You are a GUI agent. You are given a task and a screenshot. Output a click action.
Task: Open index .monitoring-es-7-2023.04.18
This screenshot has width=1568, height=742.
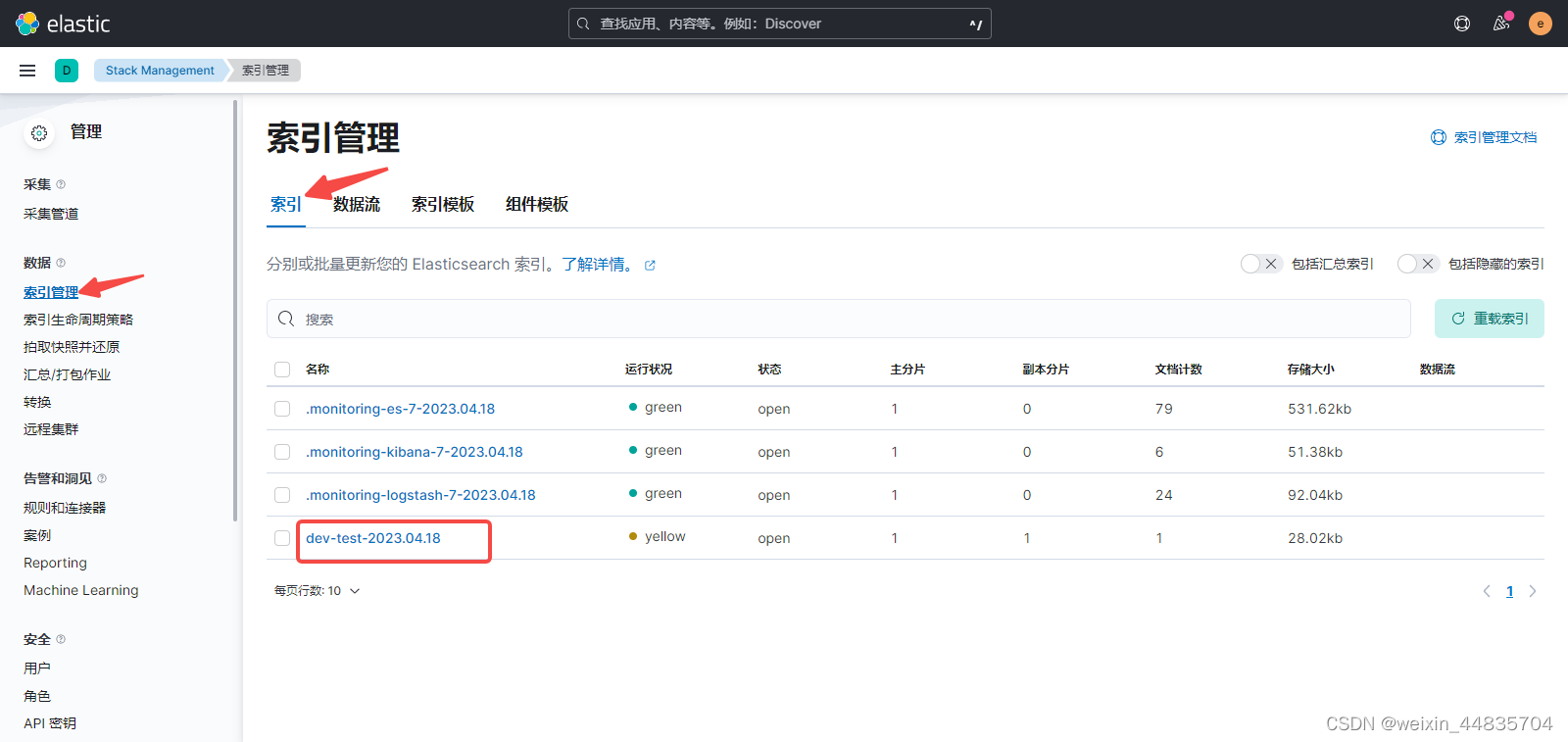click(x=400, y=409)
